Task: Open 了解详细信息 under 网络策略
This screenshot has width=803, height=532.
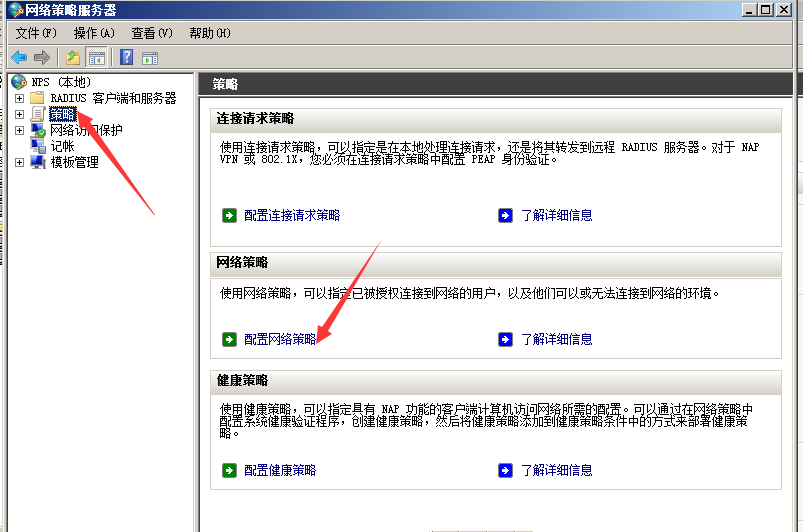Action: (x=557, y=339)
